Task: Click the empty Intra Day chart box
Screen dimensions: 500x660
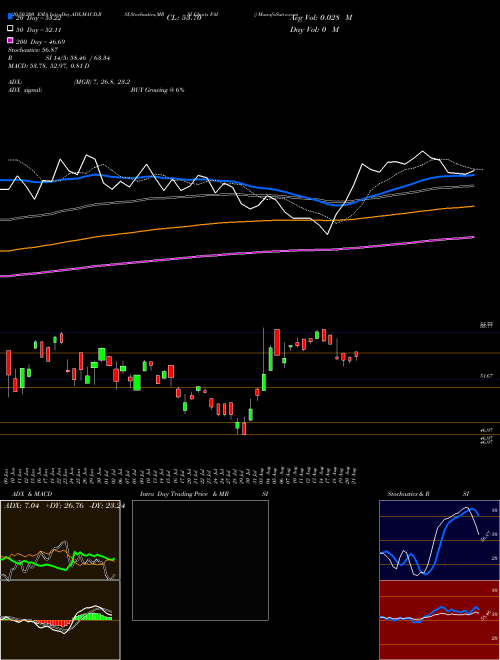Action: [200, 560]
